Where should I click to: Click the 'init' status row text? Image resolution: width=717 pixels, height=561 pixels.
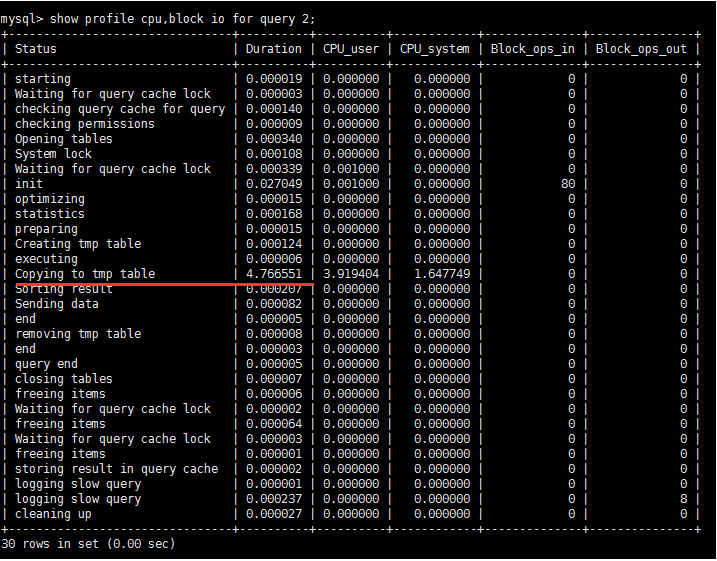coord(29,184)
